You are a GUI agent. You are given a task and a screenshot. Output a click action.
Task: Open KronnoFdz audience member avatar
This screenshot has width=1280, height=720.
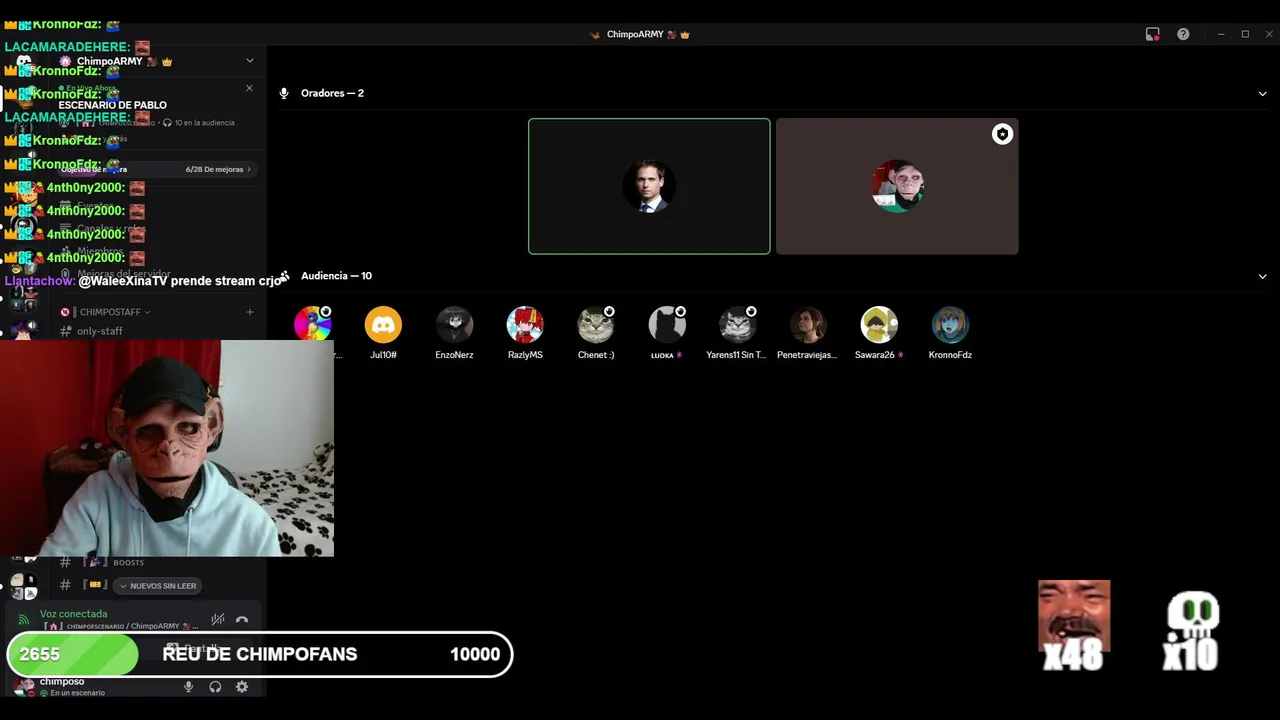(950, 324)
